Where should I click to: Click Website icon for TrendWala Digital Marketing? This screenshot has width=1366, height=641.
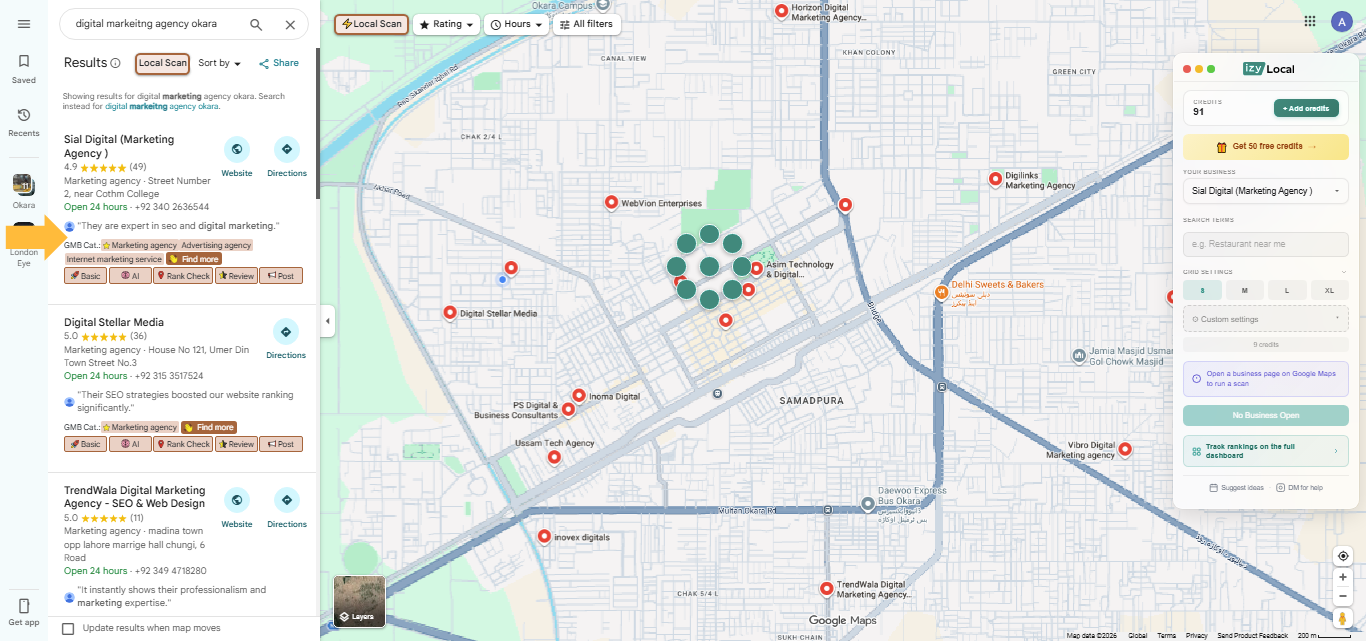pos(237,501)
